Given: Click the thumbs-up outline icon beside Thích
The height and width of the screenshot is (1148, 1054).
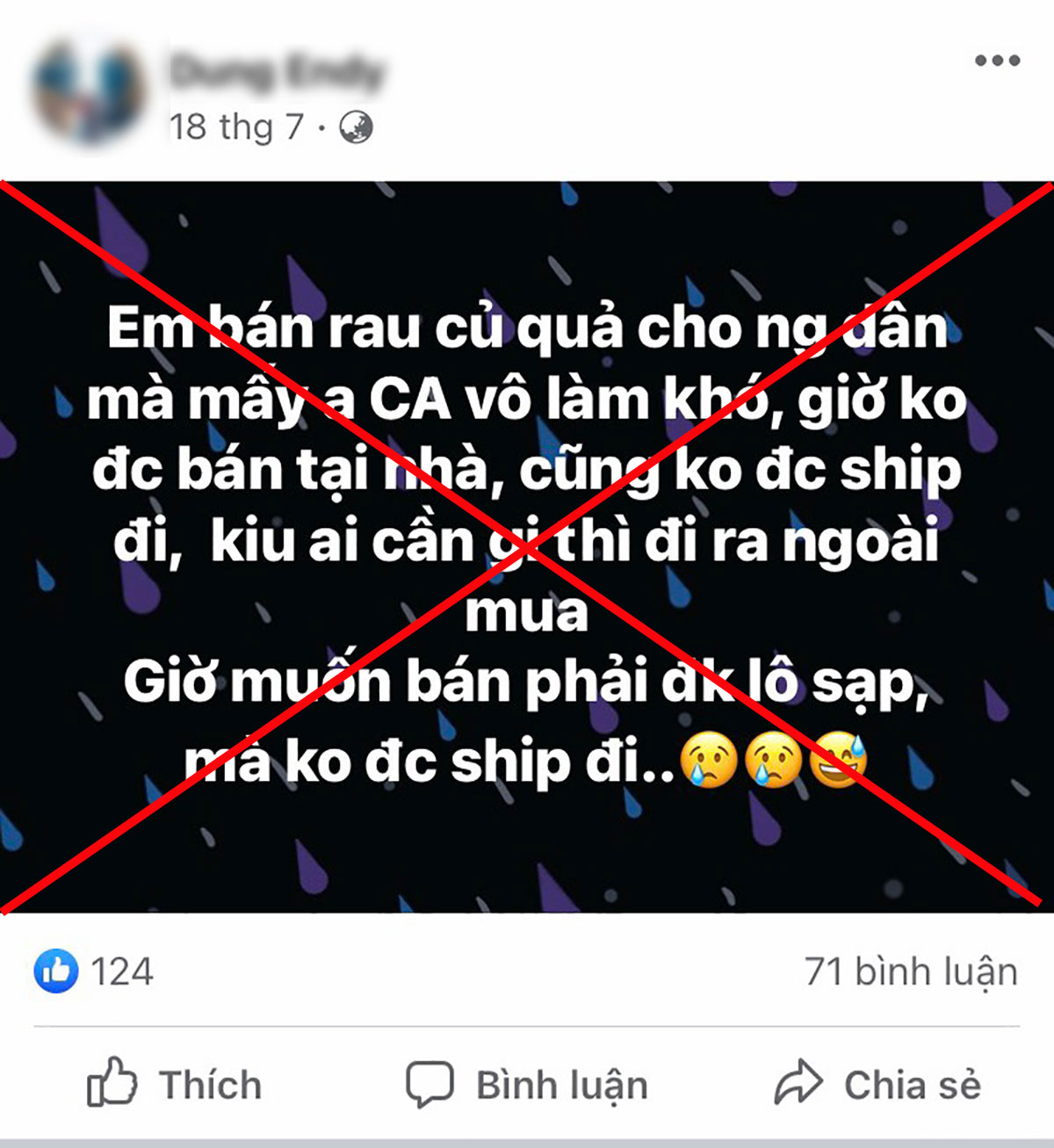Looking at the screenshot, I should click(x=112, y=1082).
